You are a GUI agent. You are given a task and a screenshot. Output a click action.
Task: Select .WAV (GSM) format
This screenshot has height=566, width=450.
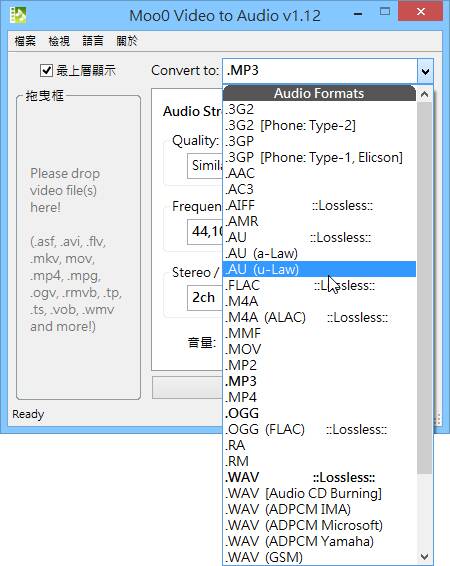pos(319,557)
